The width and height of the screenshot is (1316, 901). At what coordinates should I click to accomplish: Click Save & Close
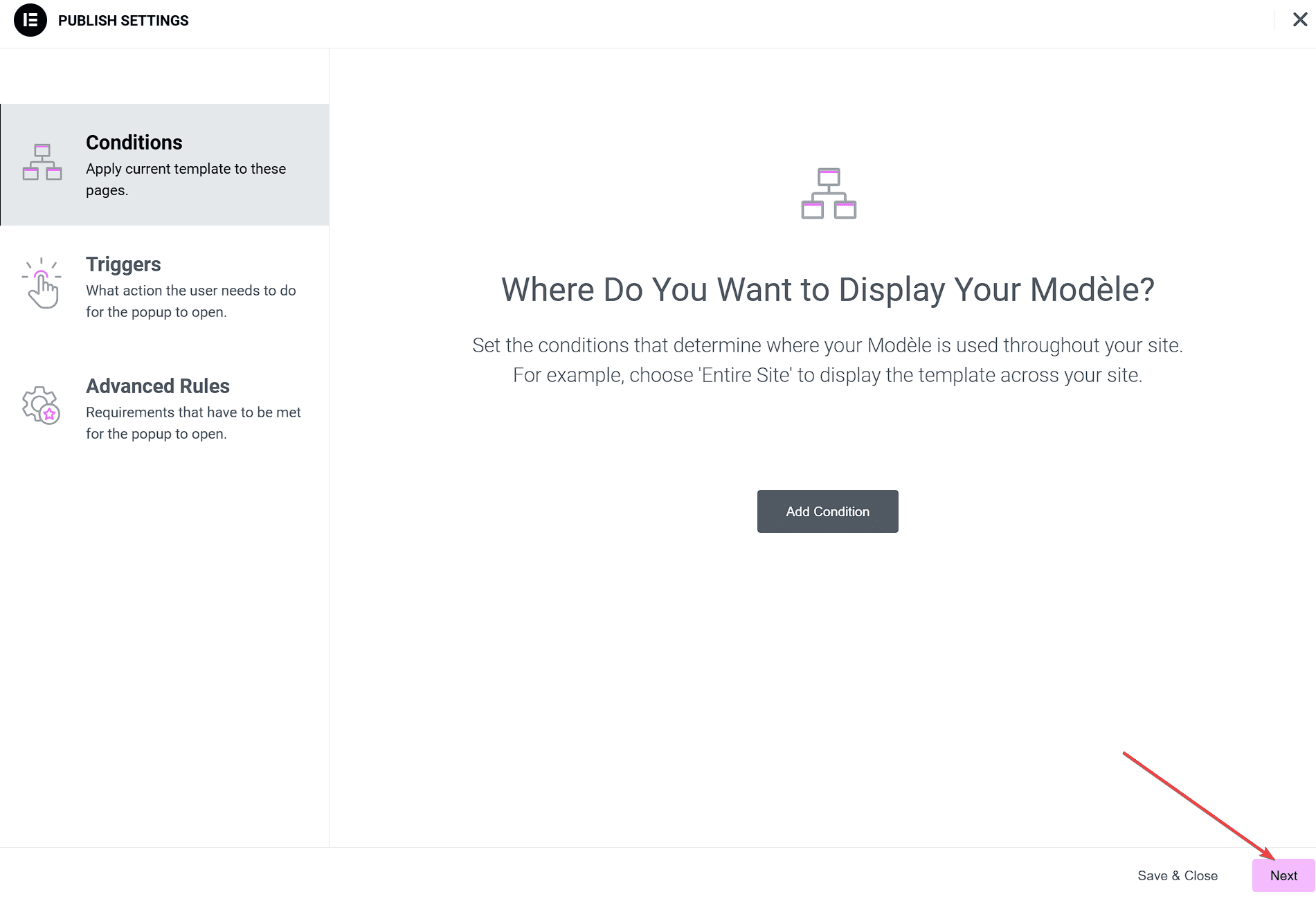[1178, 875]
